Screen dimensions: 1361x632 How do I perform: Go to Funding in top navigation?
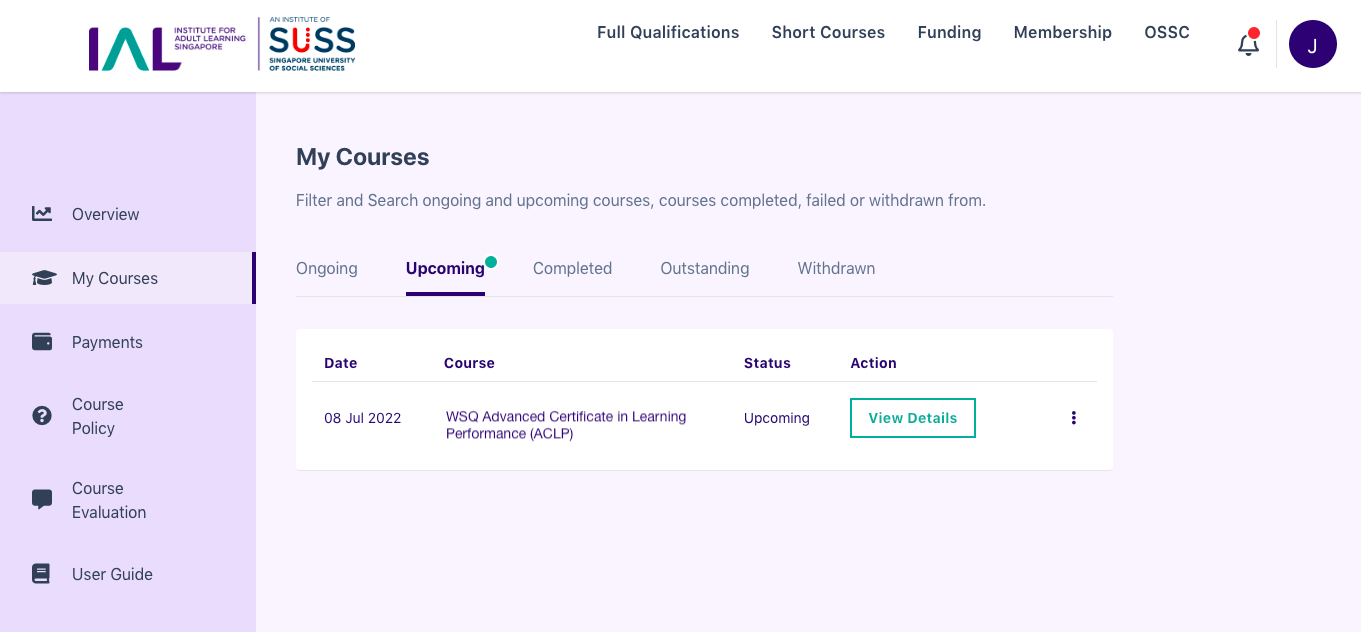pos(949,32)
